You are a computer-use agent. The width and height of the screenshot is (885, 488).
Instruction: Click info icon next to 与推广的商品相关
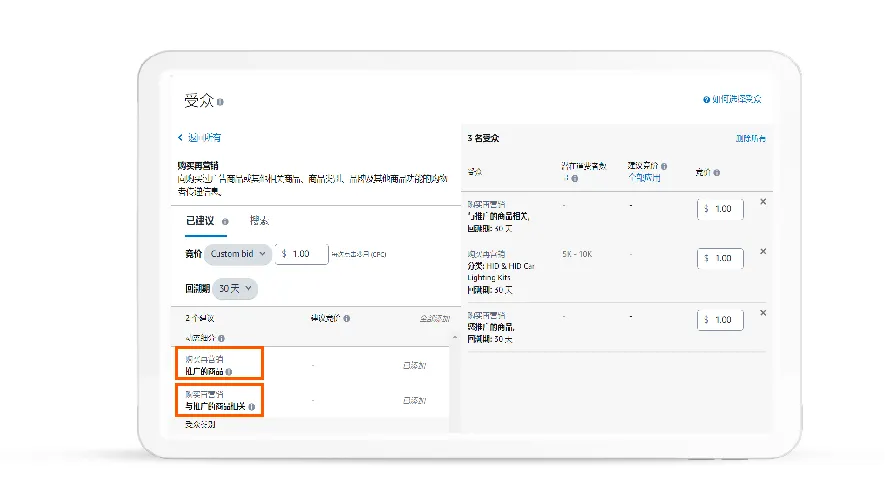point(251,407)
